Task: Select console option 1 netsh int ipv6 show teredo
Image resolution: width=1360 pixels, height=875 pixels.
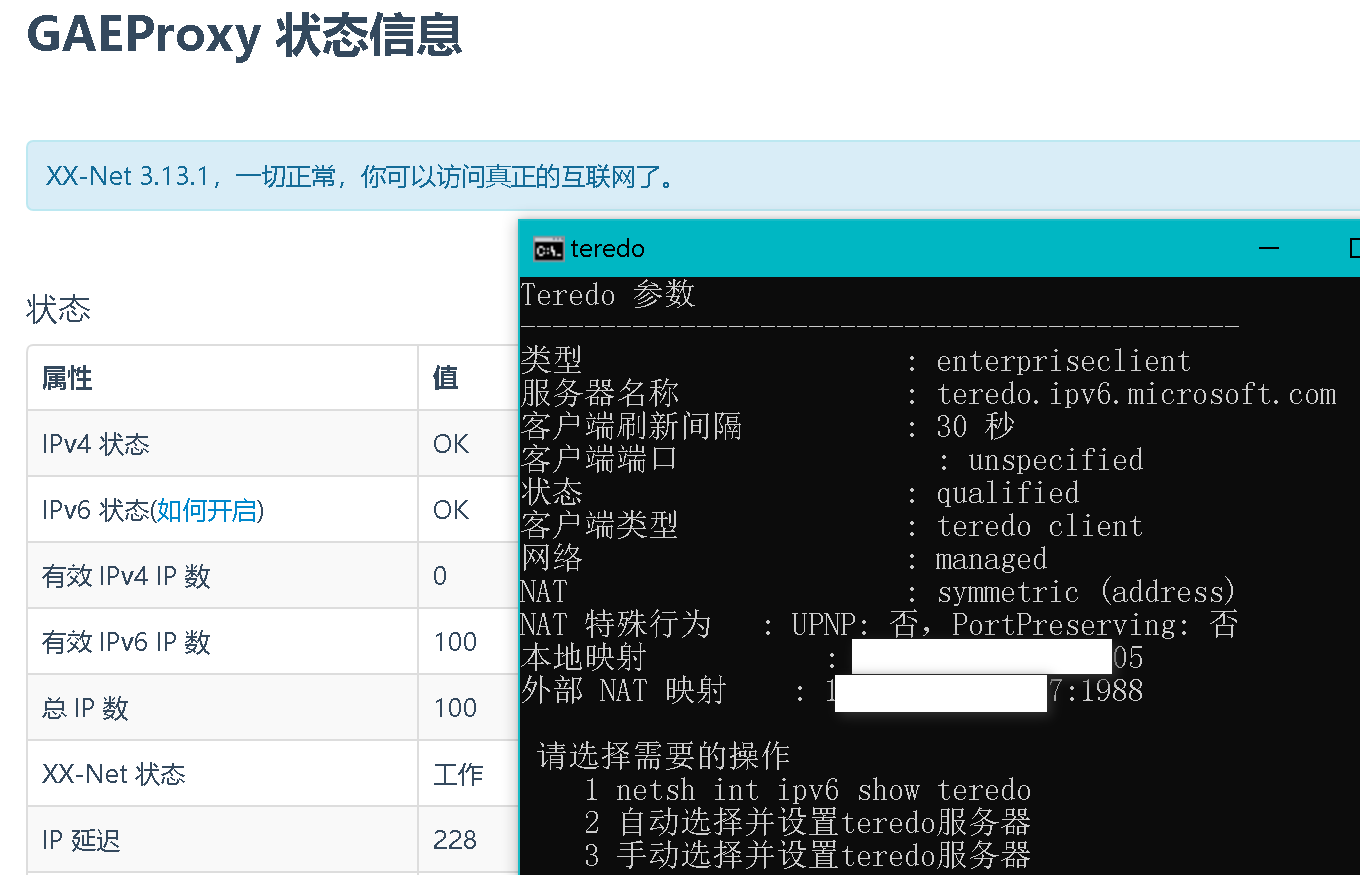Action: [x=808, y=790]
